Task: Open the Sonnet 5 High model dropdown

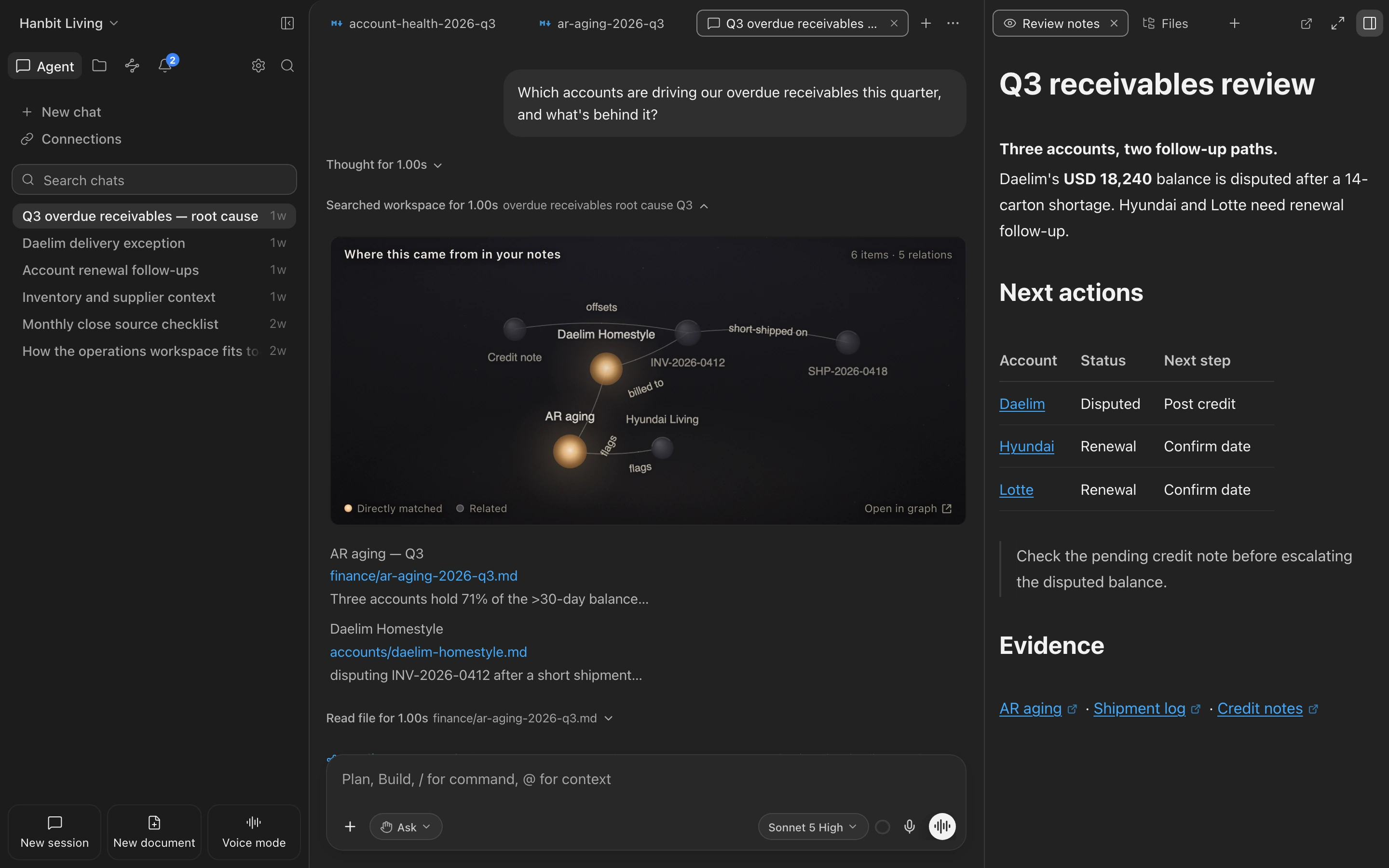Action: [x=813, y=827]
